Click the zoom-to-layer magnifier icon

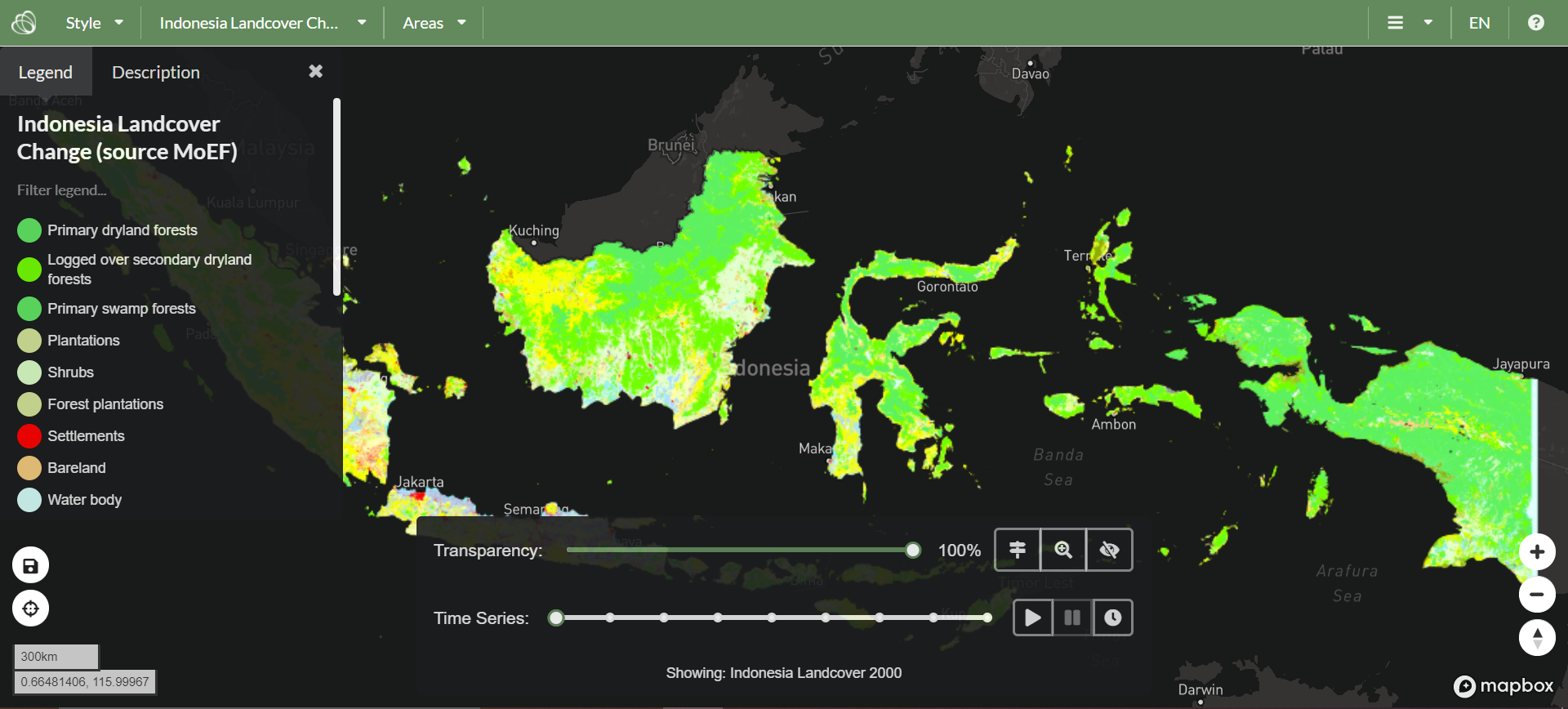[x=1062, y=550]
